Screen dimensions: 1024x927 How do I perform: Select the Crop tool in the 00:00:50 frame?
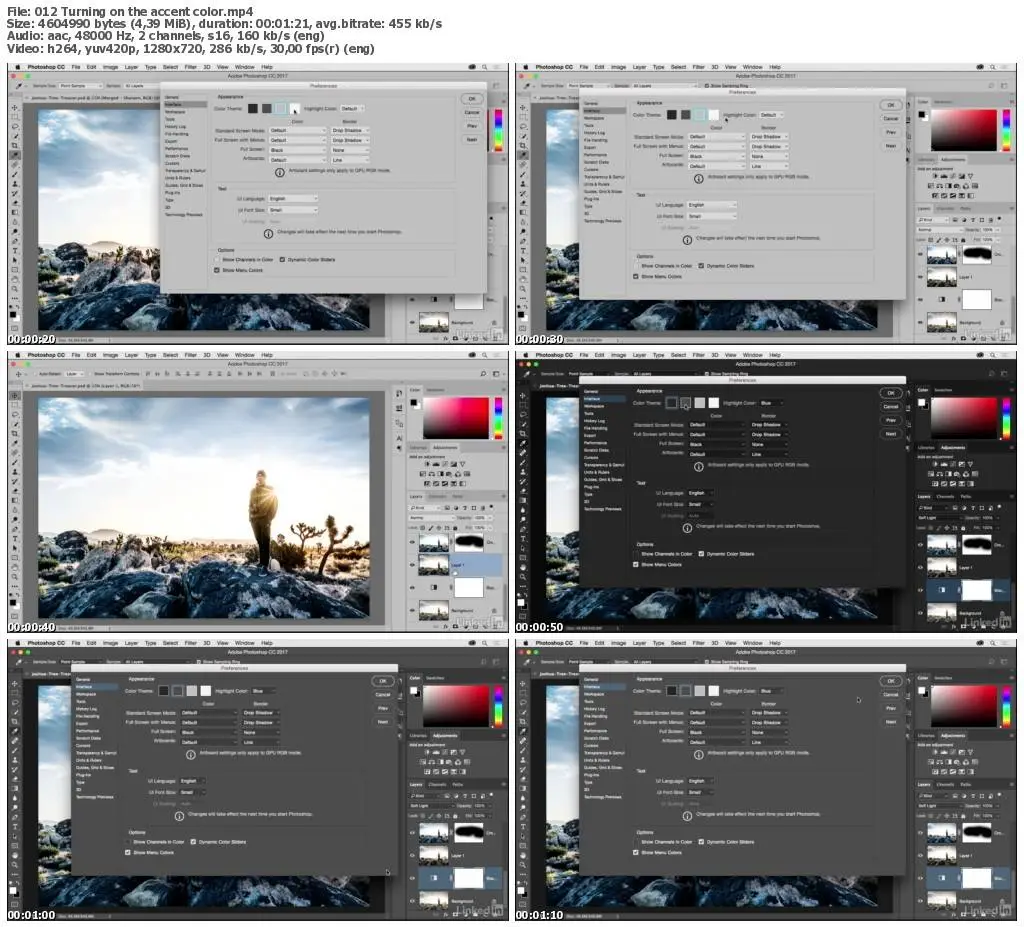point(523,433)
